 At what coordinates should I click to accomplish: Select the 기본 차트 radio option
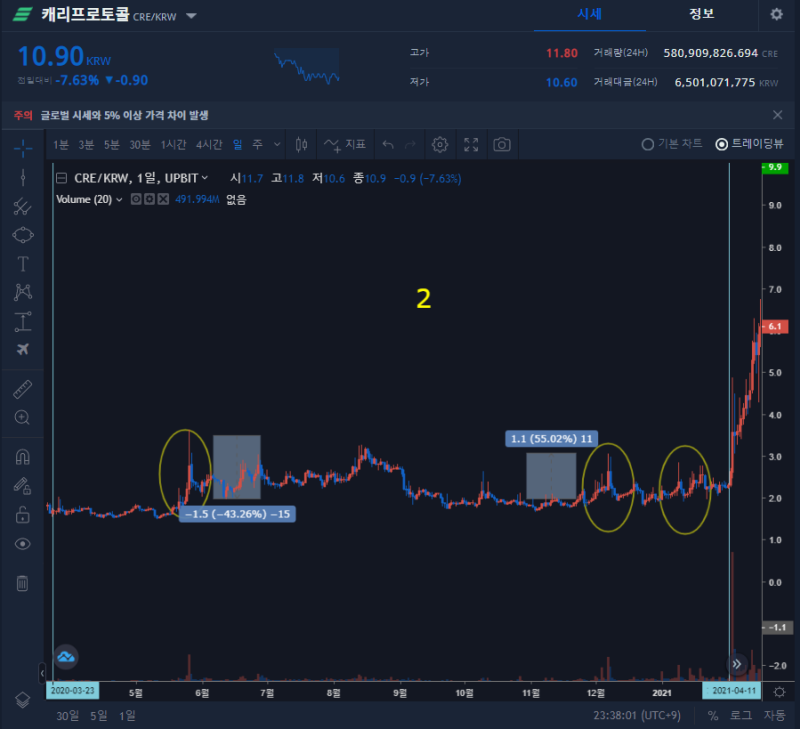click(671, 144)
